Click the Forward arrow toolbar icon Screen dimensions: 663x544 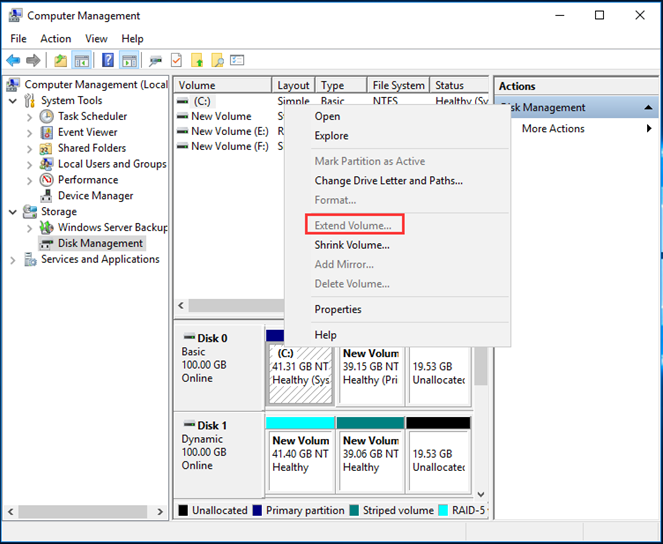coord(33,60)
